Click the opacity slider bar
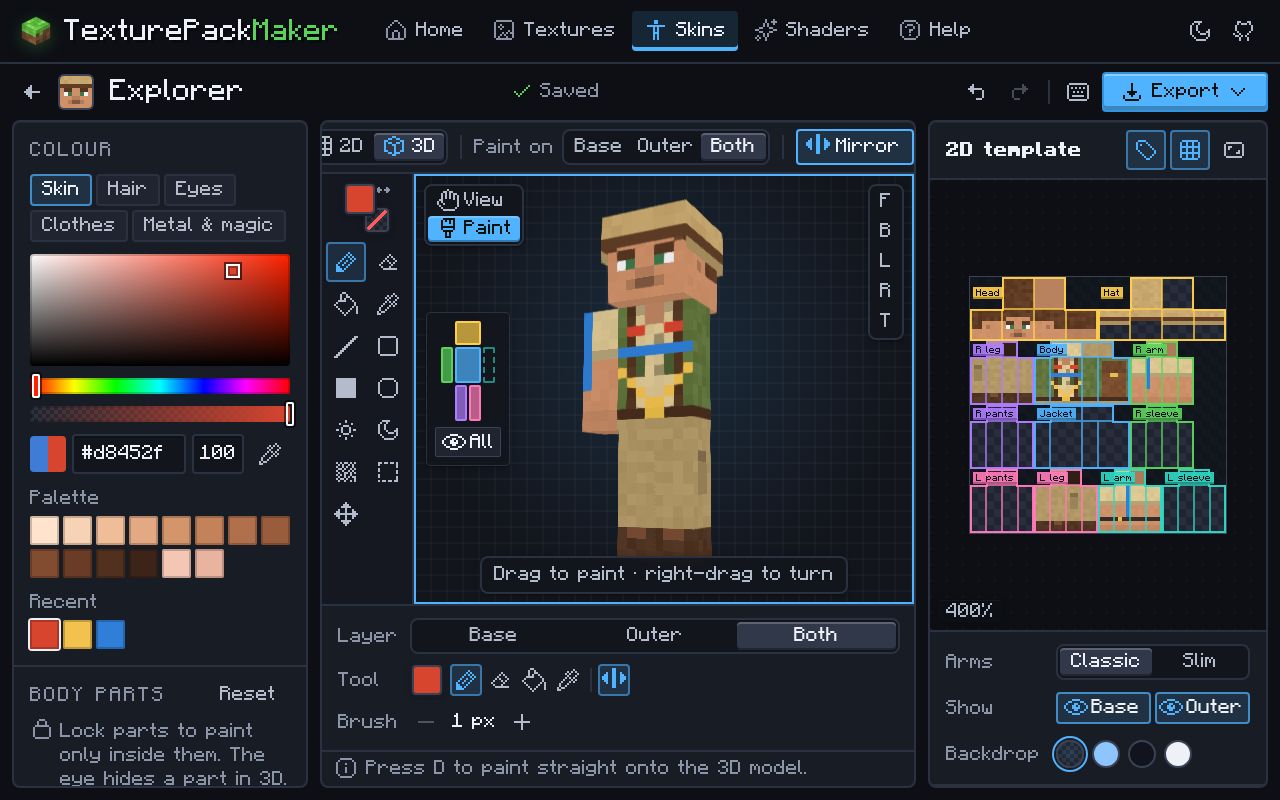The image size is (1280, 800). 160,414
